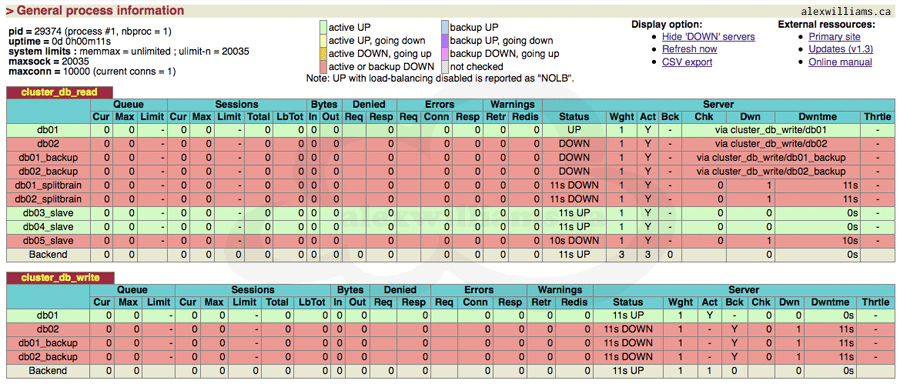Click the active DOWN, going up orange swatch

click(x=323, y=53)
